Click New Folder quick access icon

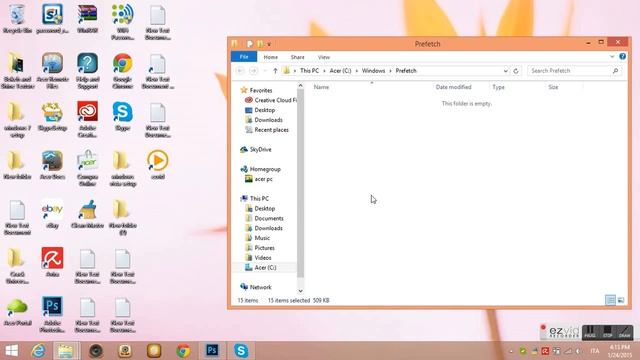[260, 44]
